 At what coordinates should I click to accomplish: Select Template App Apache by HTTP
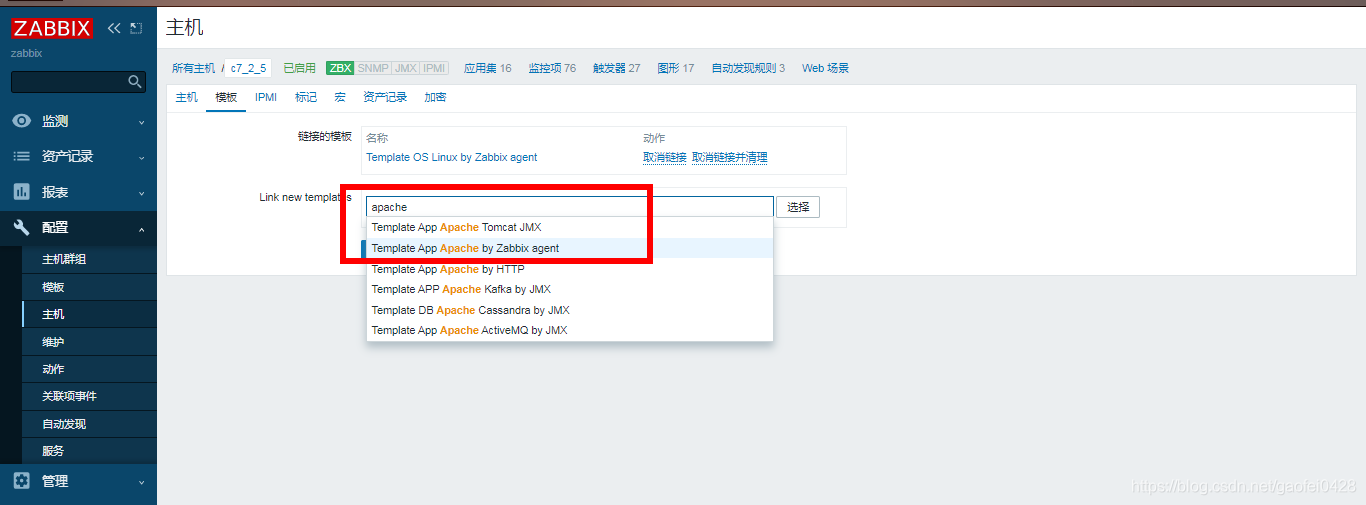[x=570, y=269]
